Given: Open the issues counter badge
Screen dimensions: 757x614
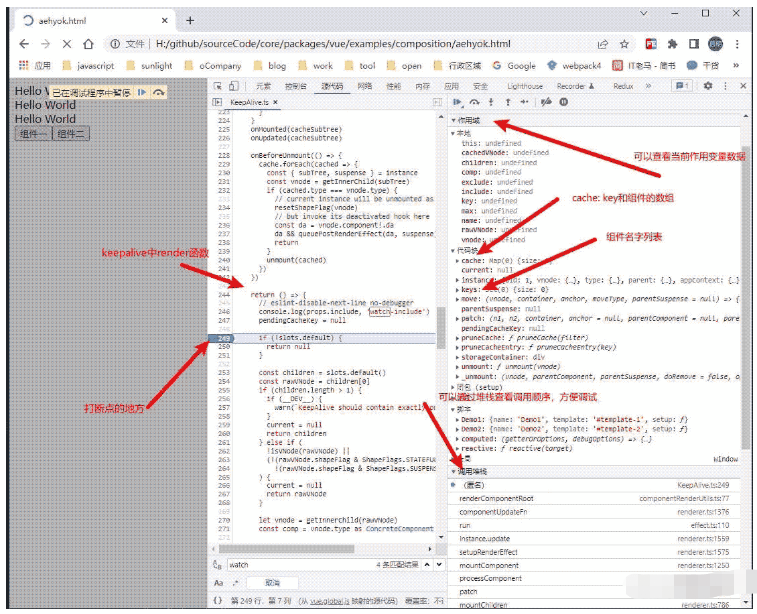Looking at the screenshot, I should [x=682, y=86].
